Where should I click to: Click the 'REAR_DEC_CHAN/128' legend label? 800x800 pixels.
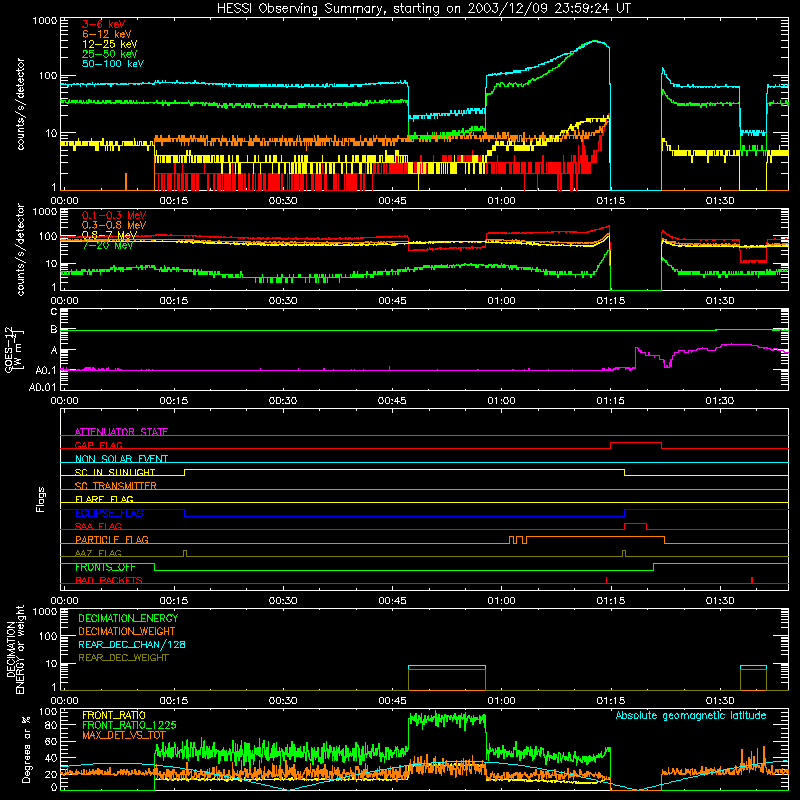coord(132,645)
